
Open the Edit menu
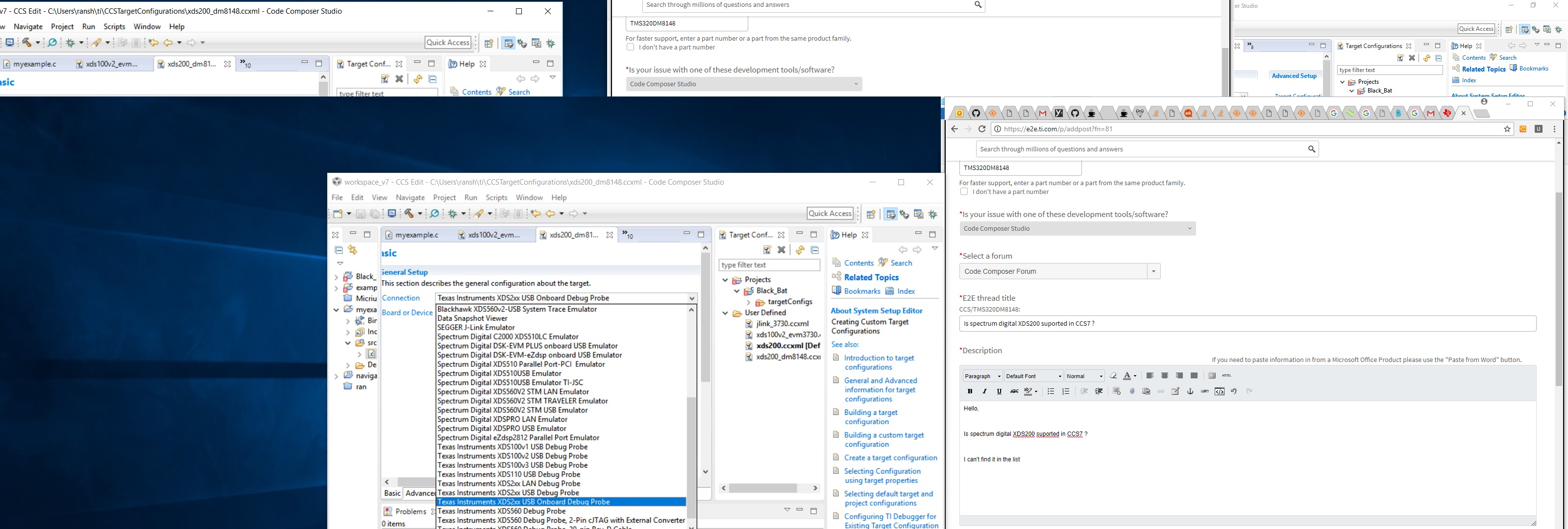tap(357, 198)
